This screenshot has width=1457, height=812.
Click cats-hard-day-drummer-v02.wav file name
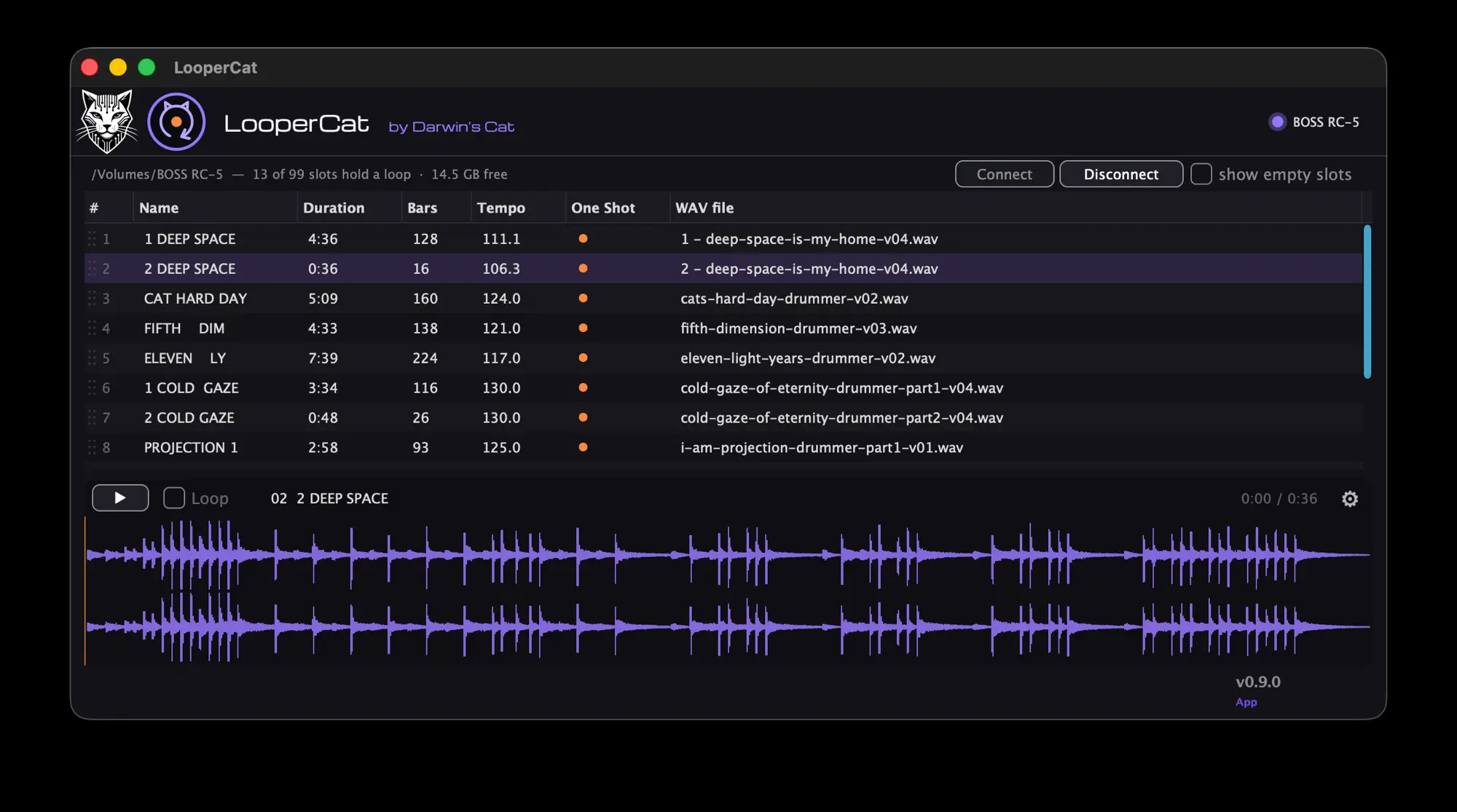point(794,299)
